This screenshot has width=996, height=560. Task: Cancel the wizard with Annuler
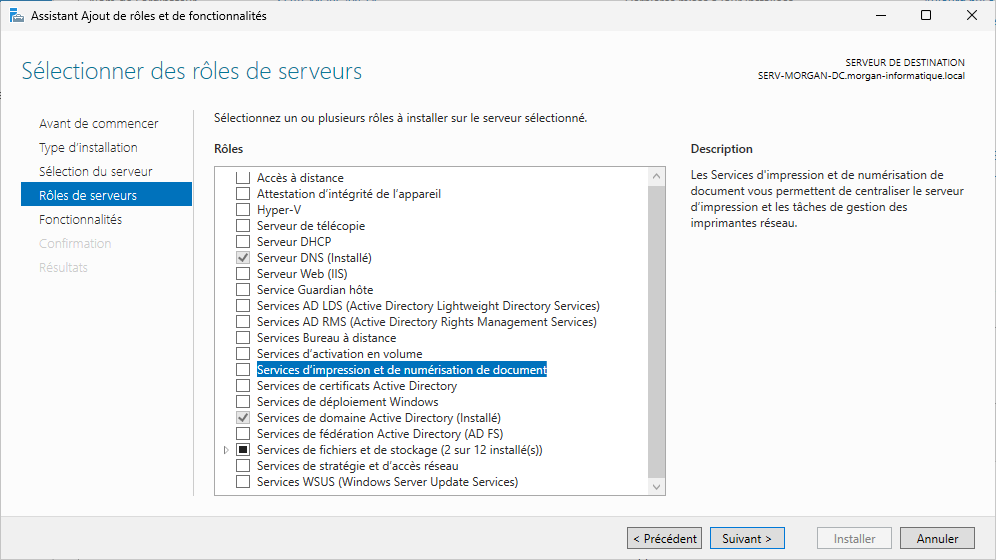937,539
